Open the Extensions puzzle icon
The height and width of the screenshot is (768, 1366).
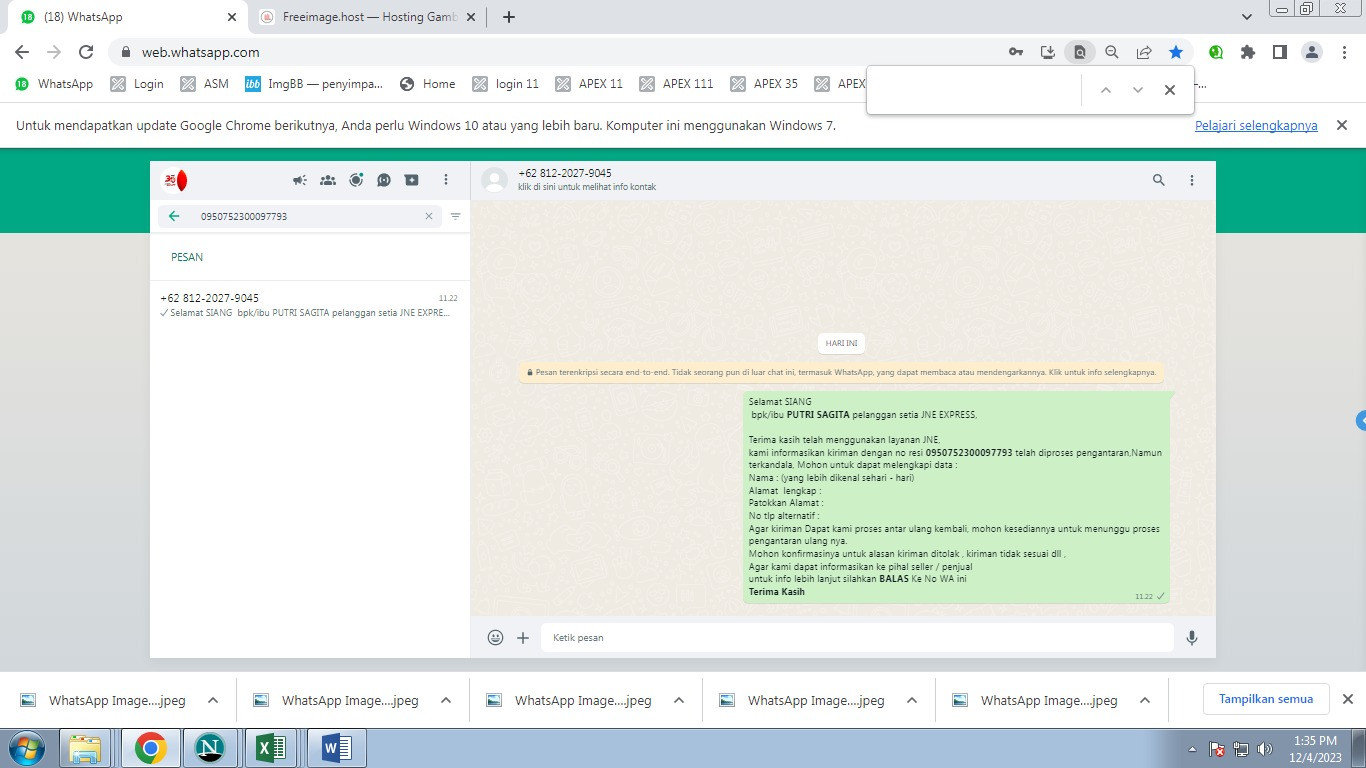pyautogui.click(x=1248, y=52)
